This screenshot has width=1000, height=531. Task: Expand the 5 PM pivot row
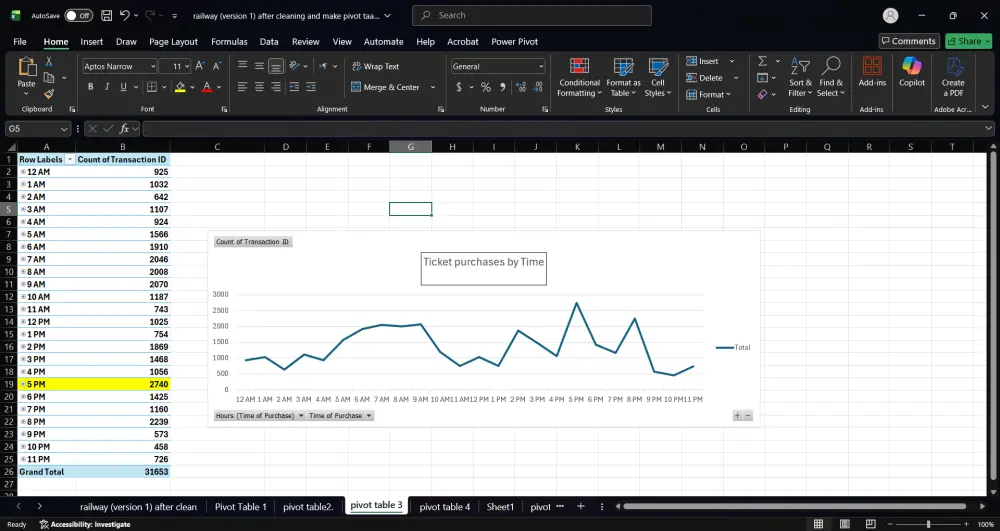tap(23, 384)
